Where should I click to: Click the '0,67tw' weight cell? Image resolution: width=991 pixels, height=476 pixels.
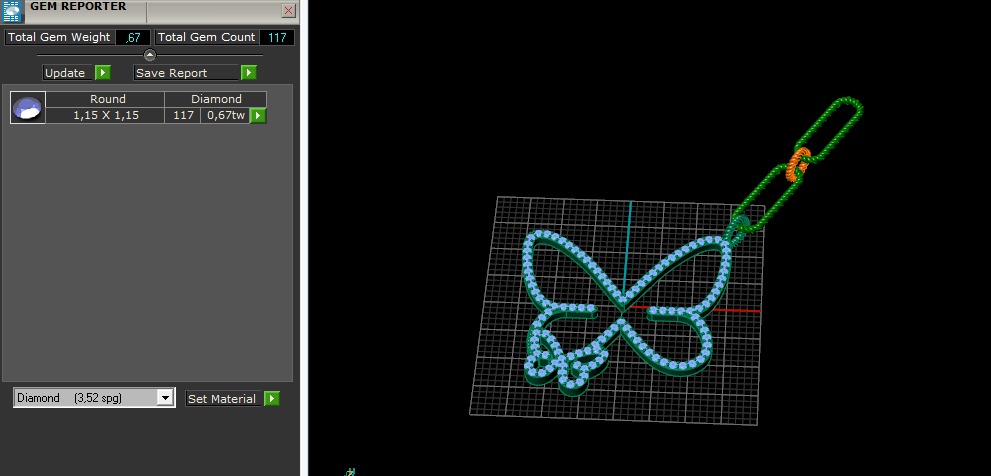226,116
